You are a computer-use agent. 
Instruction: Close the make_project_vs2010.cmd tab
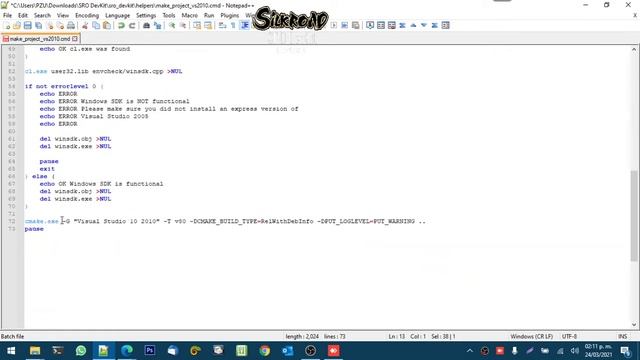point(75,39)
